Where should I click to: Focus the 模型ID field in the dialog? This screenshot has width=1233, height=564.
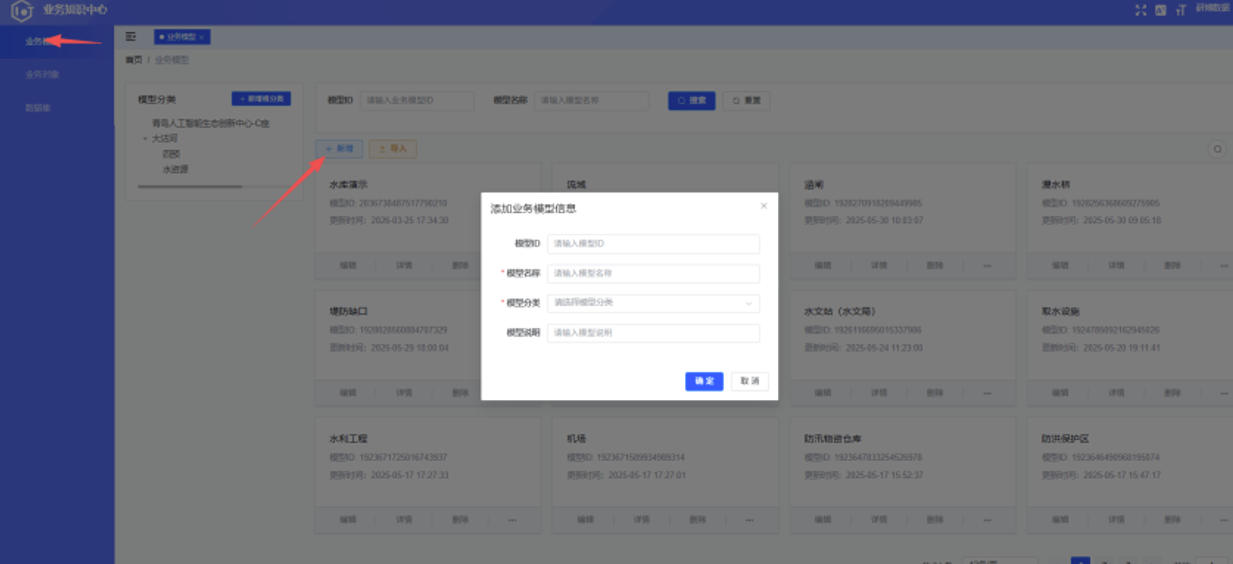click(653, 244)
